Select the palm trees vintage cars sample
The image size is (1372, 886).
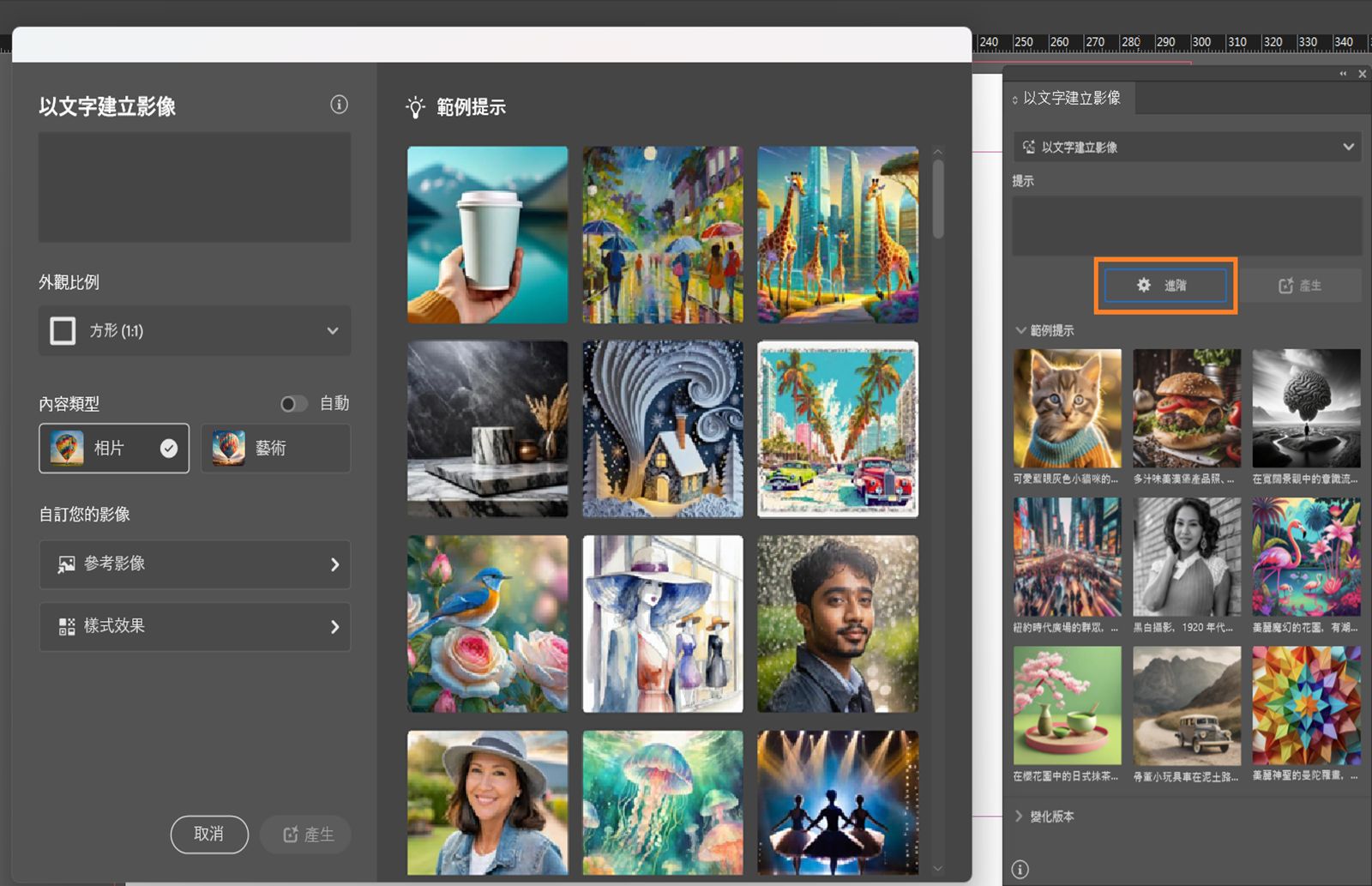tap(838, 430)
